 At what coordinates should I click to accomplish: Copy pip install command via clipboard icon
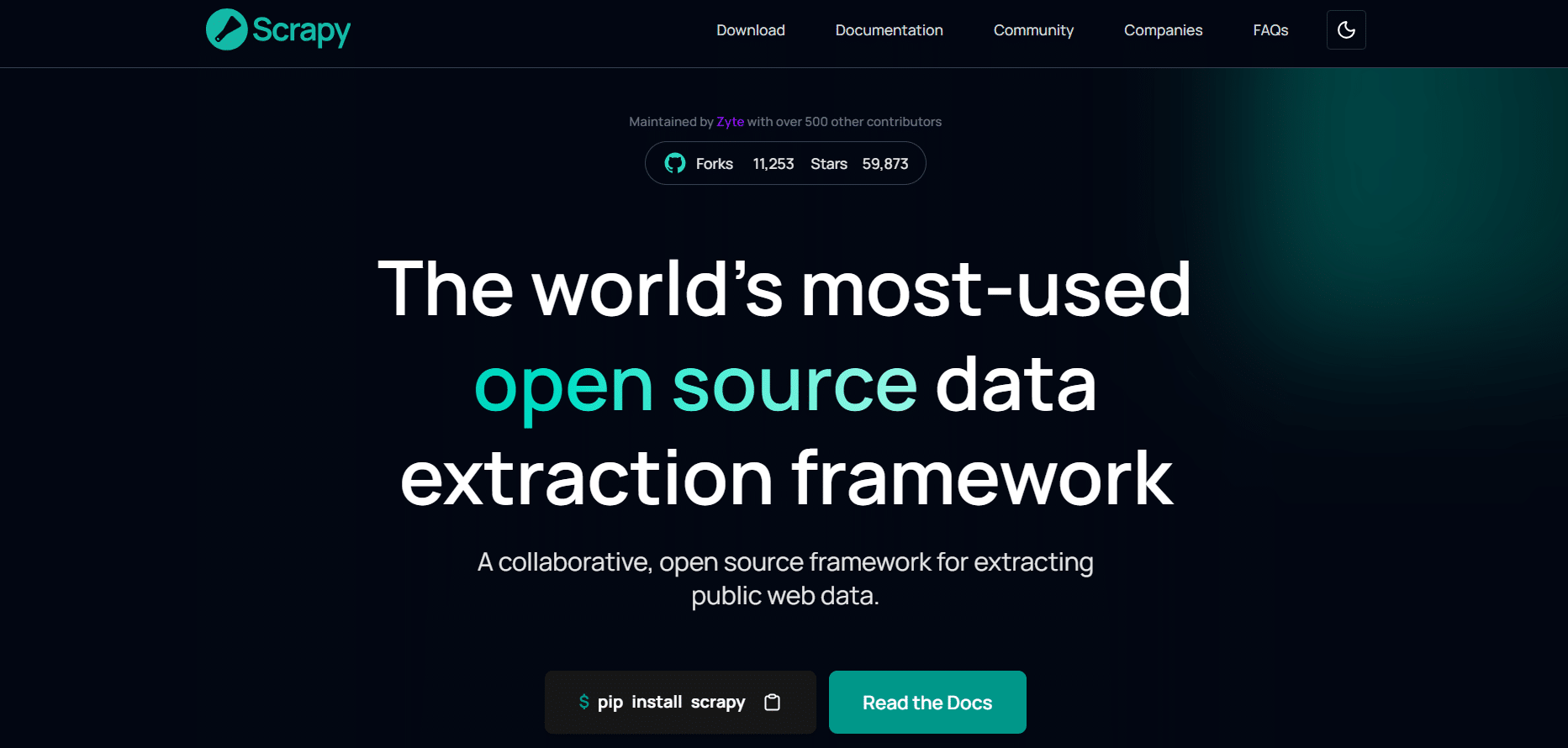pyautogui.click(x=772, y=702)
